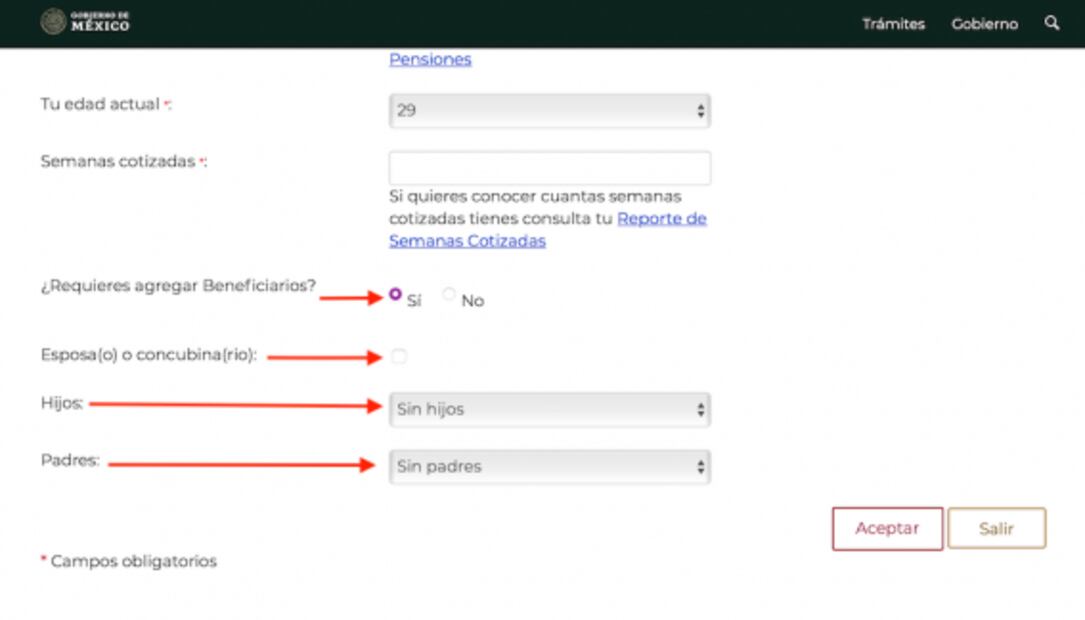1085x620 pixels.
Task: Check the Esposa(o) o concubina(rio) checkbox
Action: pyautogui.click(x=399, y=356)
